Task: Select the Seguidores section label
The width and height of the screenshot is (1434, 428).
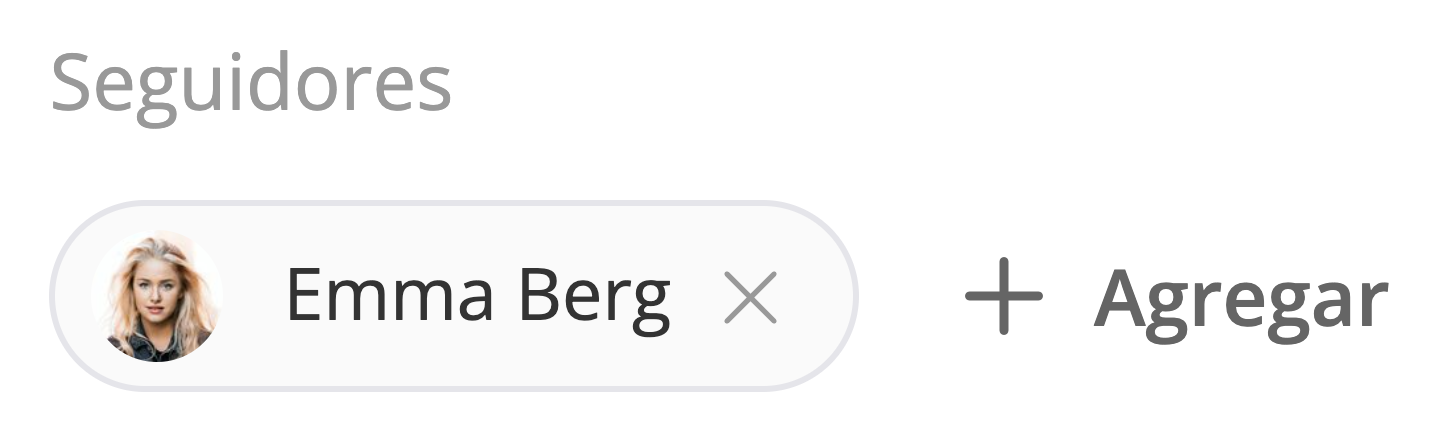Action: pyautogui.click(x=251, y=84)
